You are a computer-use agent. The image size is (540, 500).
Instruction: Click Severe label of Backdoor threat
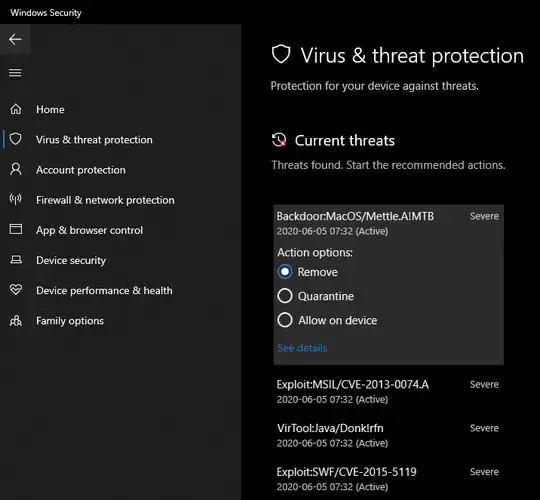point(484,216)
